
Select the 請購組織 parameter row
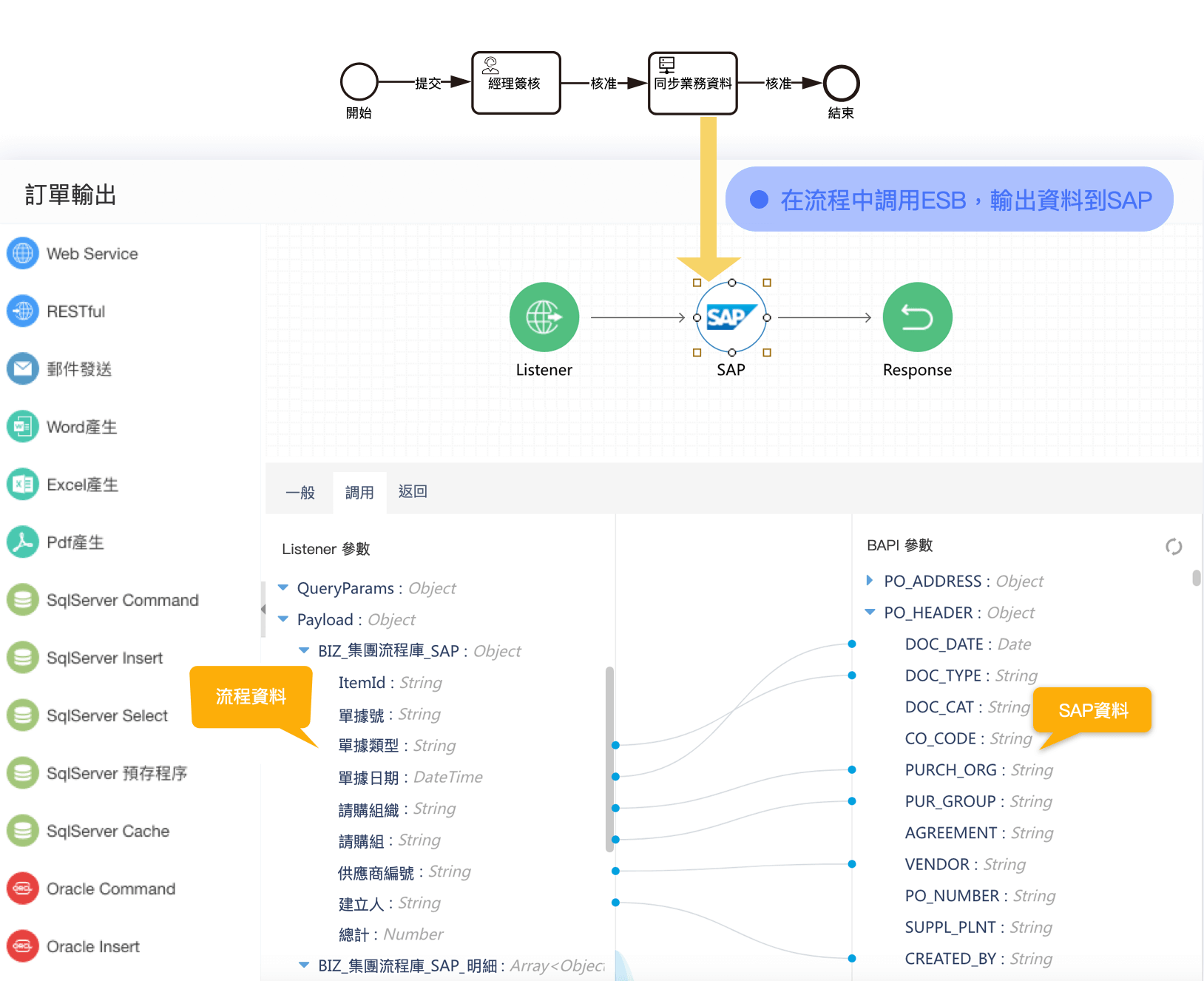(397, 809)
